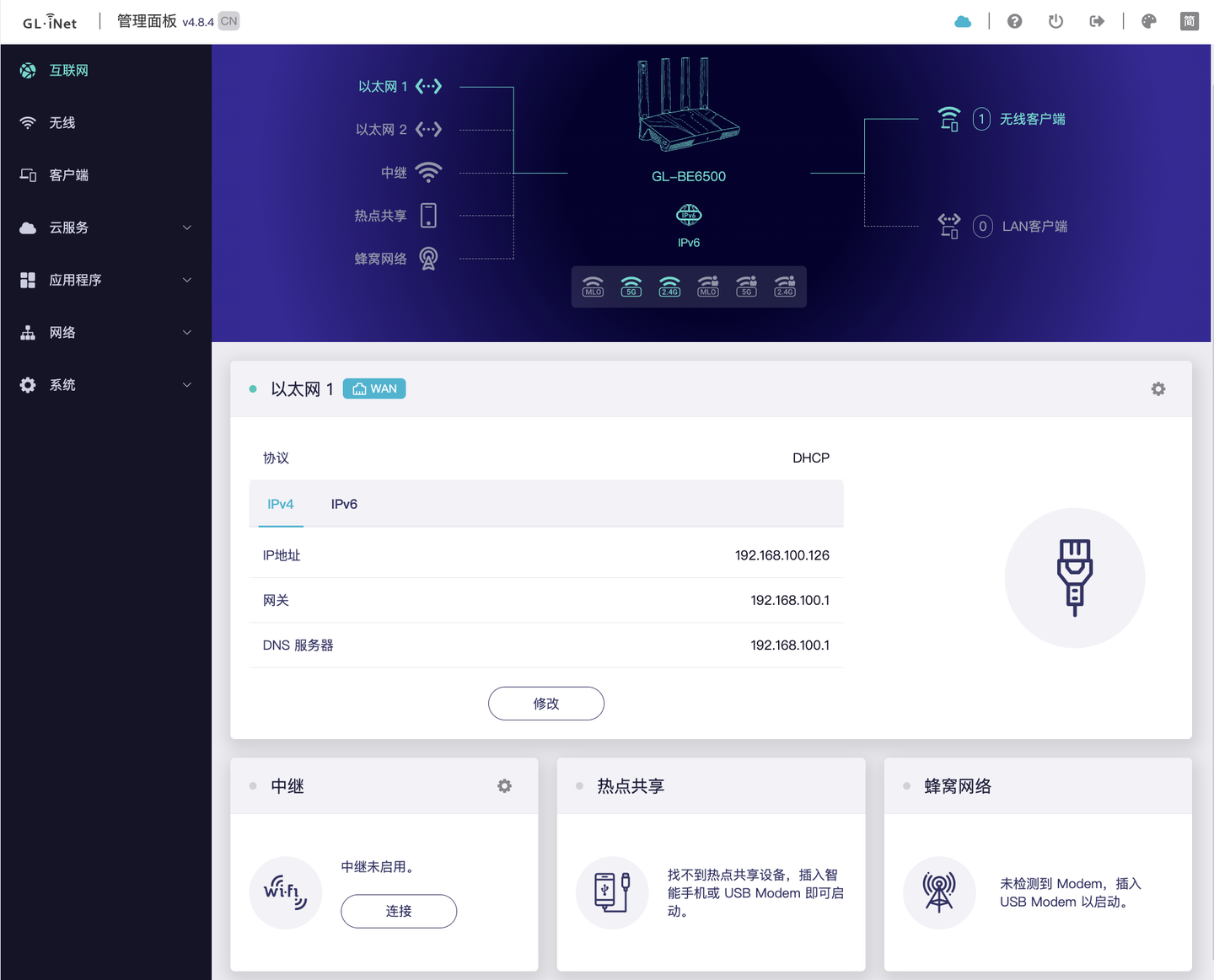Viewport: 1214px width, 980px height.
Task: Click the wireless client count badge 1
Action: pyautogui.click(x=981, y=119)
